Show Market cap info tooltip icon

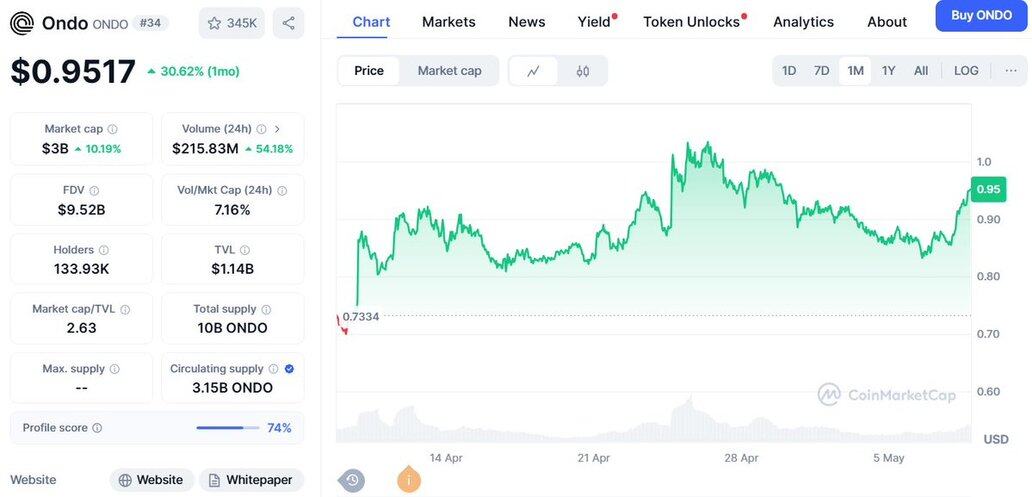click(112, 129)
